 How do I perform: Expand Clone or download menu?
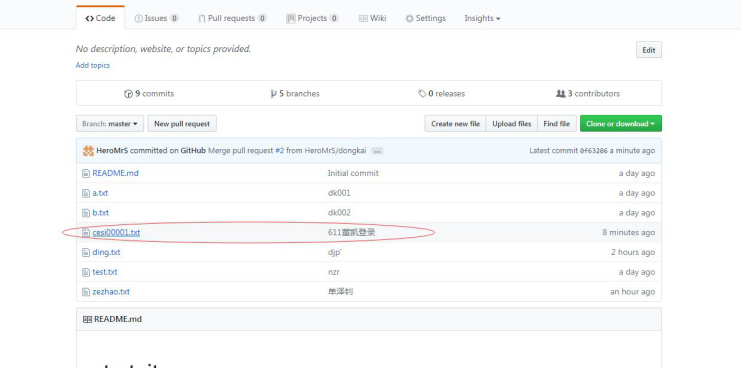point(620,124)
